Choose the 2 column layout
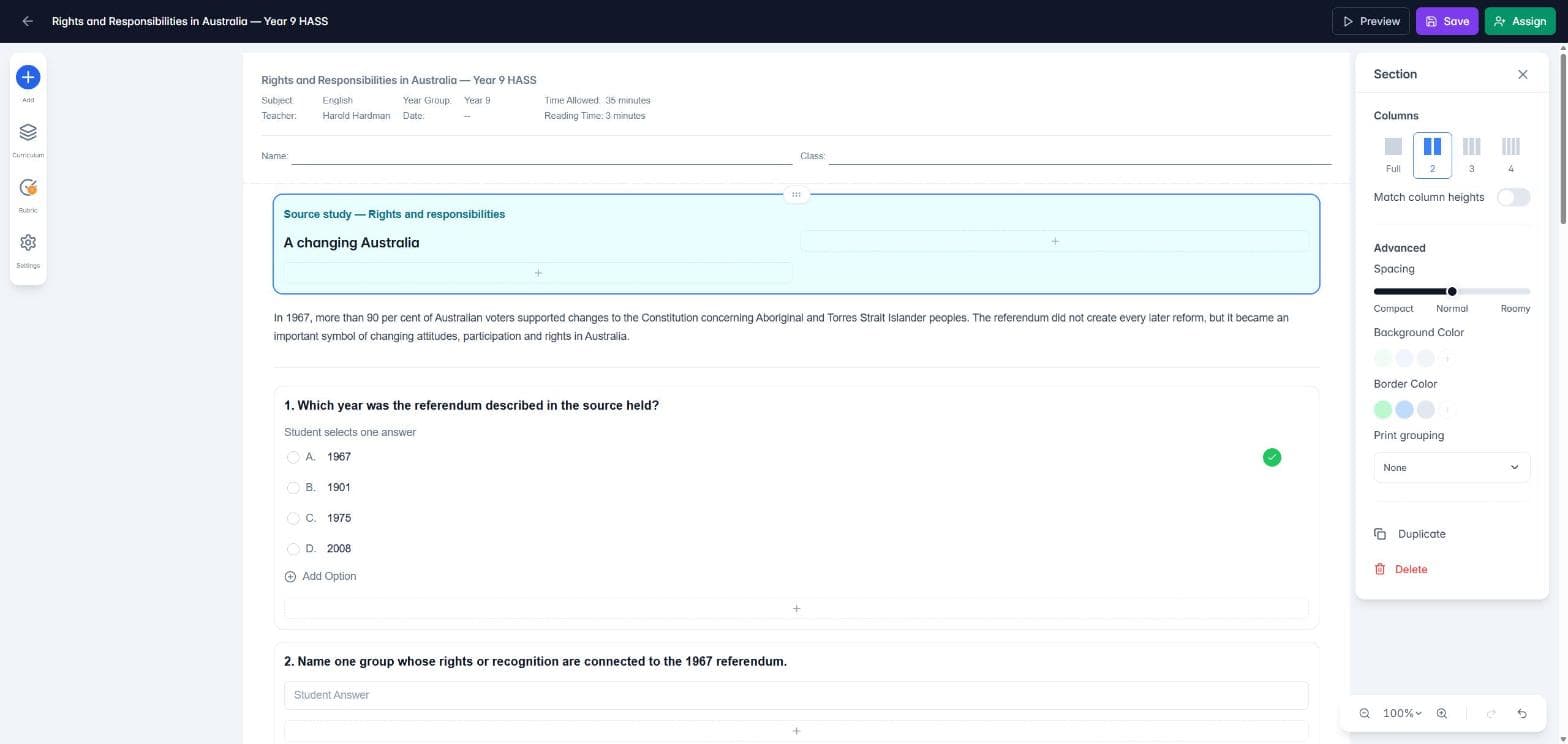The height and width of the screenshot is (744, 1568). tap(1432, 155)
